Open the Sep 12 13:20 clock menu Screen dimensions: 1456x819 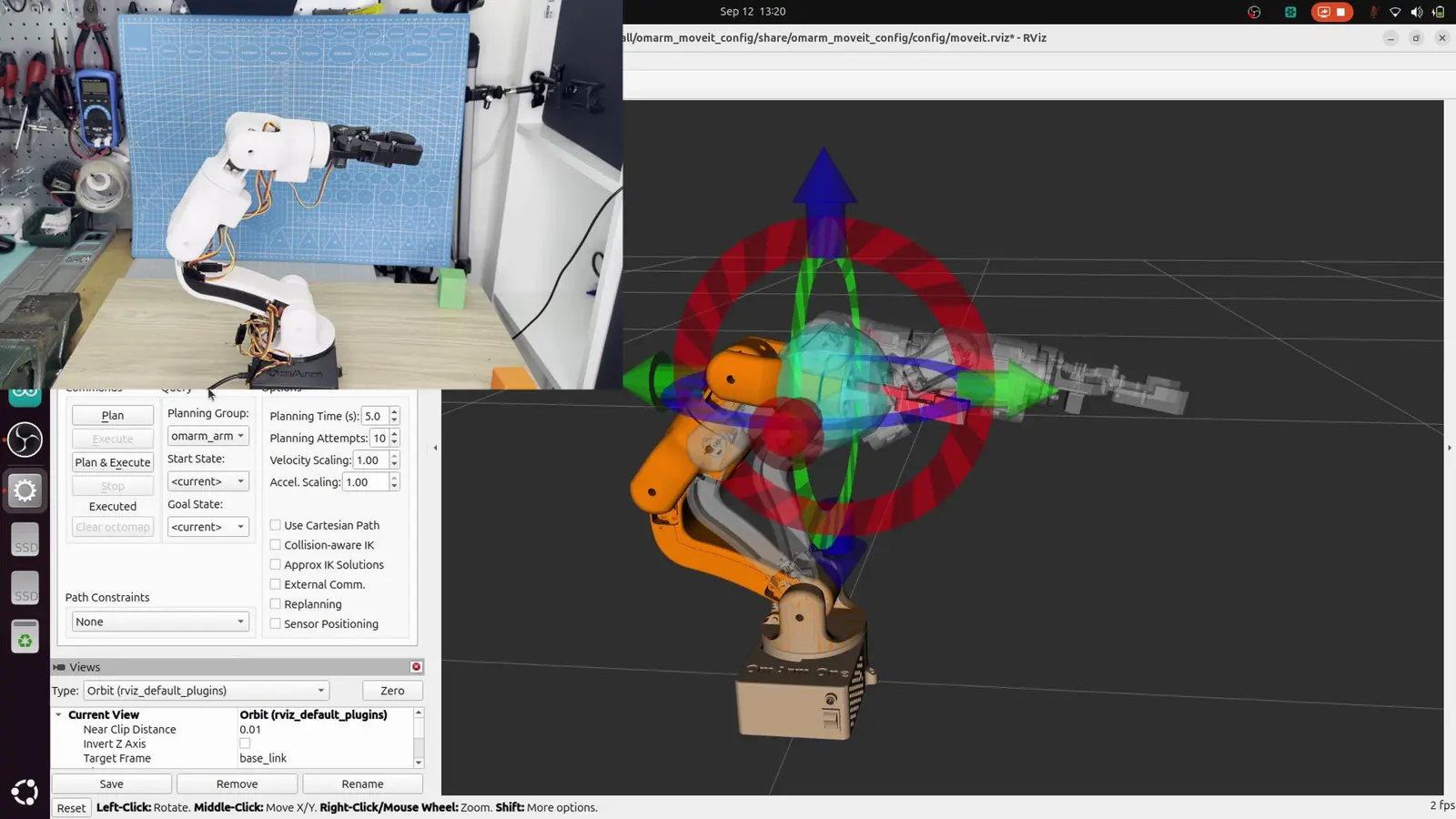pos(753,12)
